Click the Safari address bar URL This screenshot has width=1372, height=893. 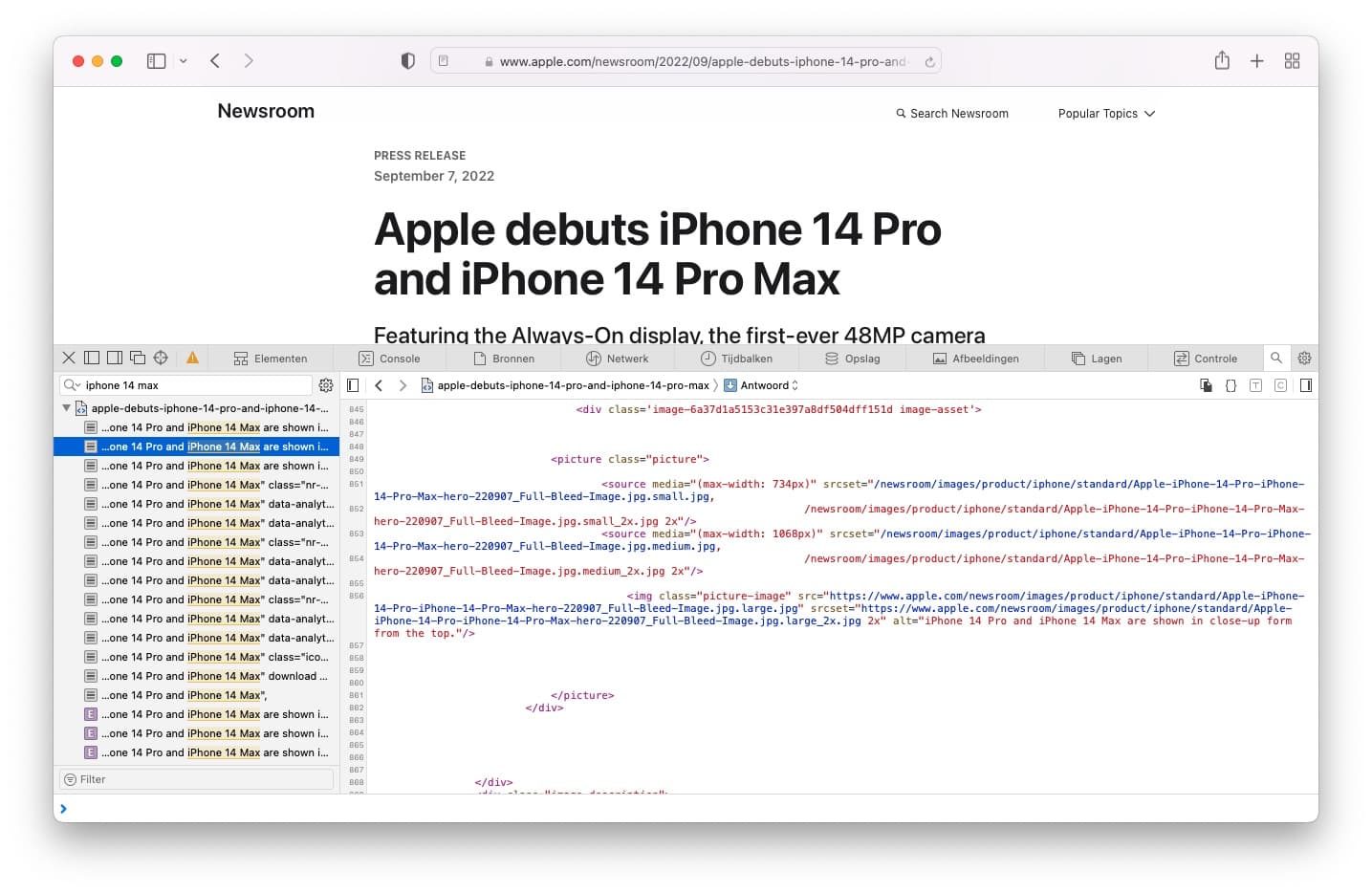click(703, 61)
